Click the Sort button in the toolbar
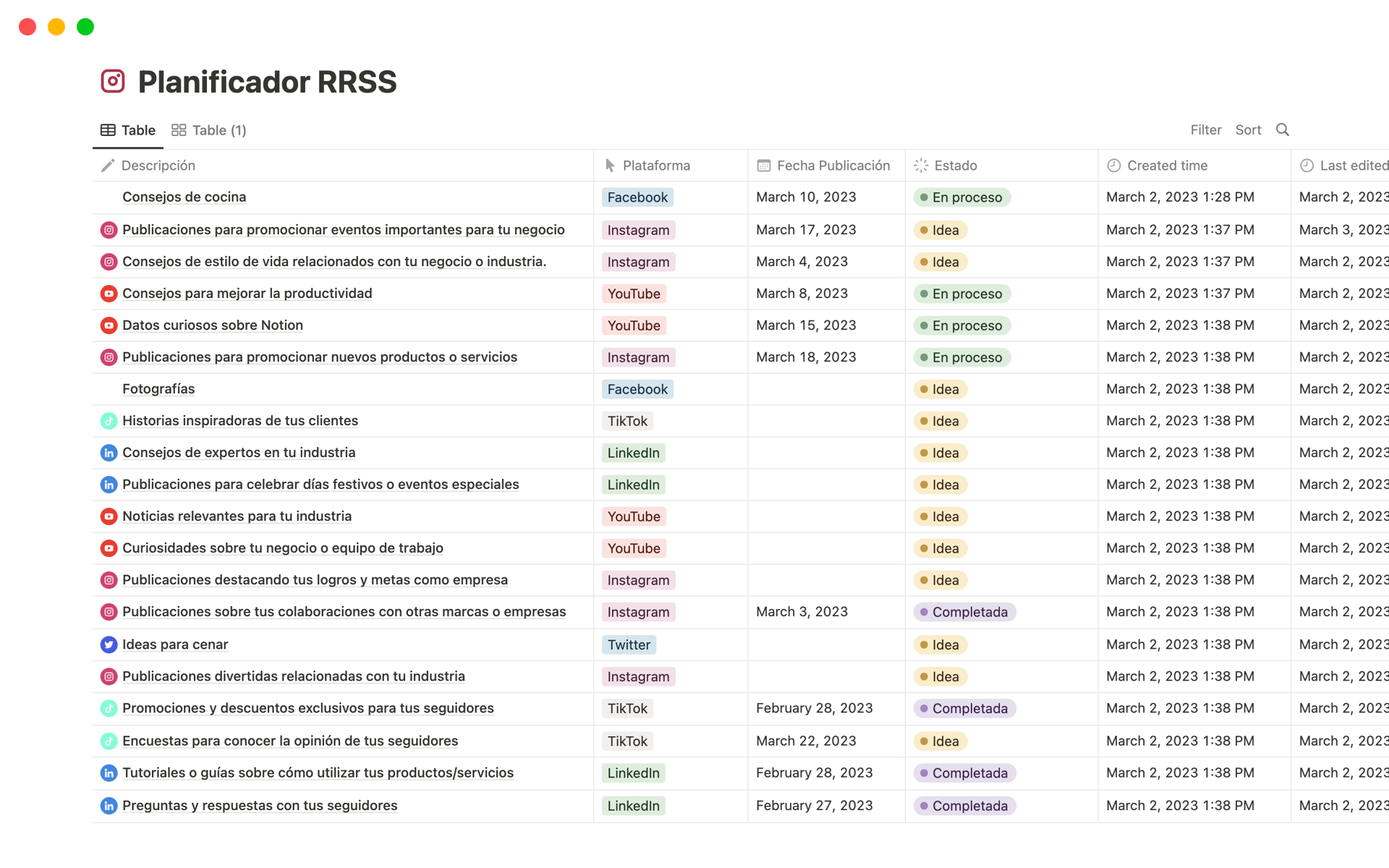This screenshot has width=1389, height=868. click(x=1248, y=129)
